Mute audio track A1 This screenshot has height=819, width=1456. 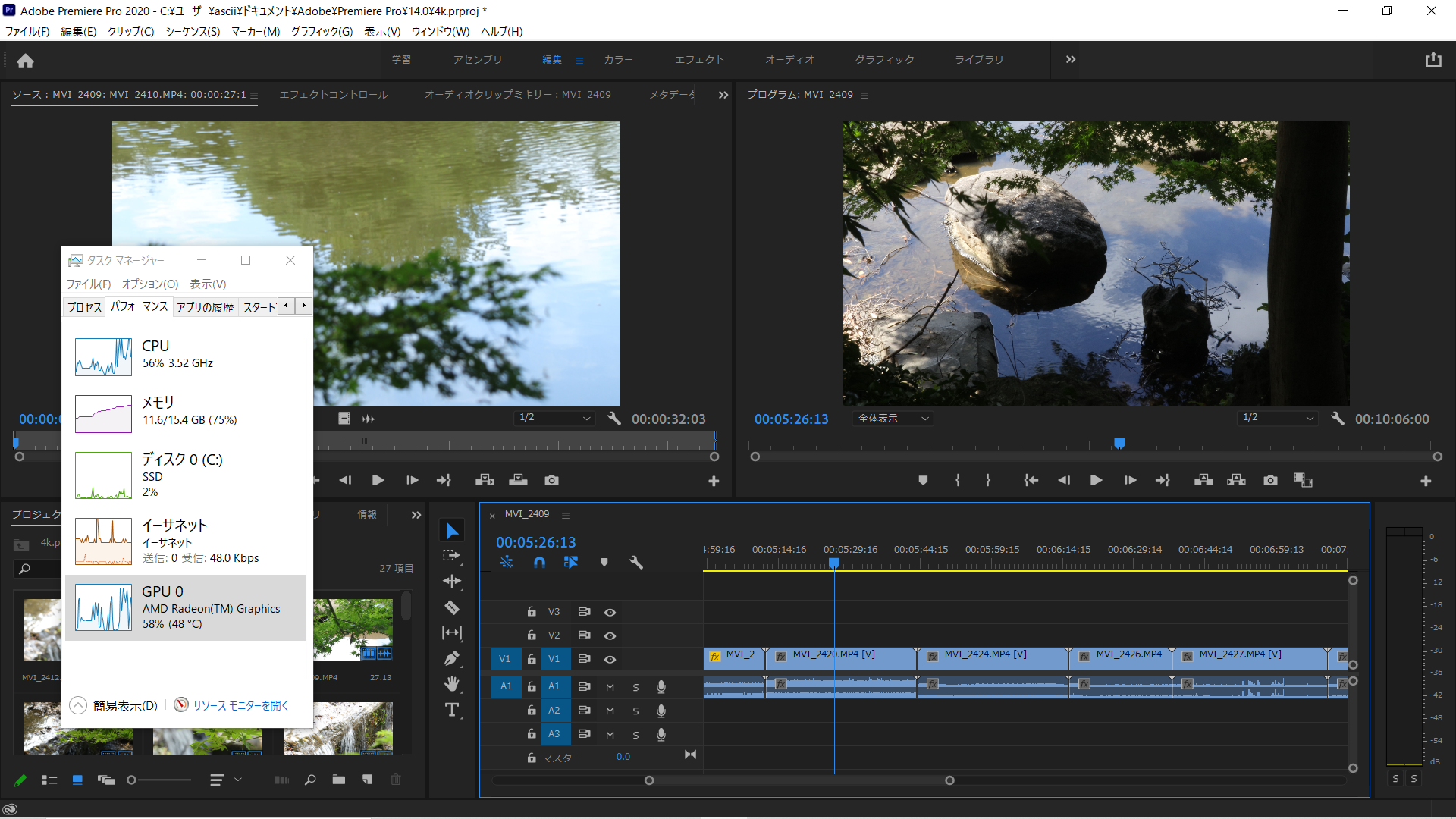[x=610, y=687]
